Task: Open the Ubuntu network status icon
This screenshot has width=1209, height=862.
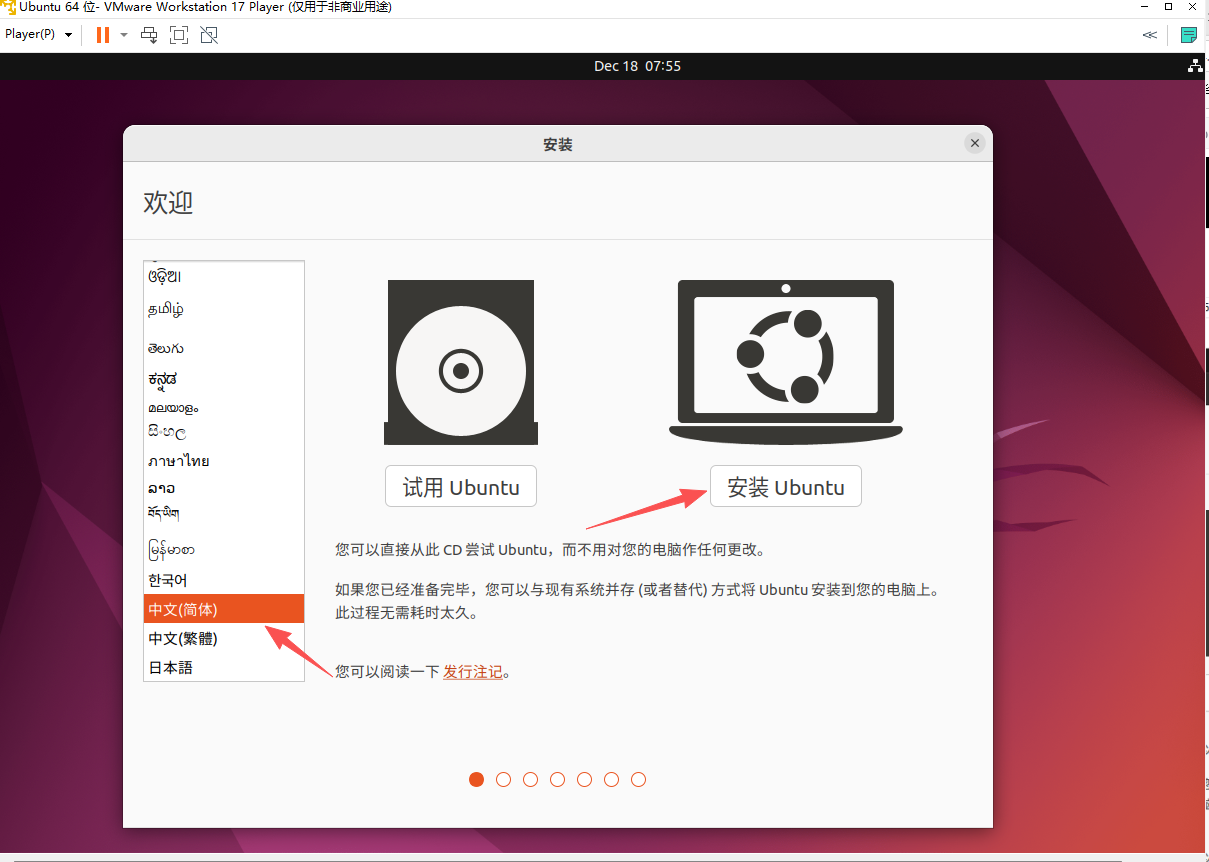Action: (x=1194, y=66)
